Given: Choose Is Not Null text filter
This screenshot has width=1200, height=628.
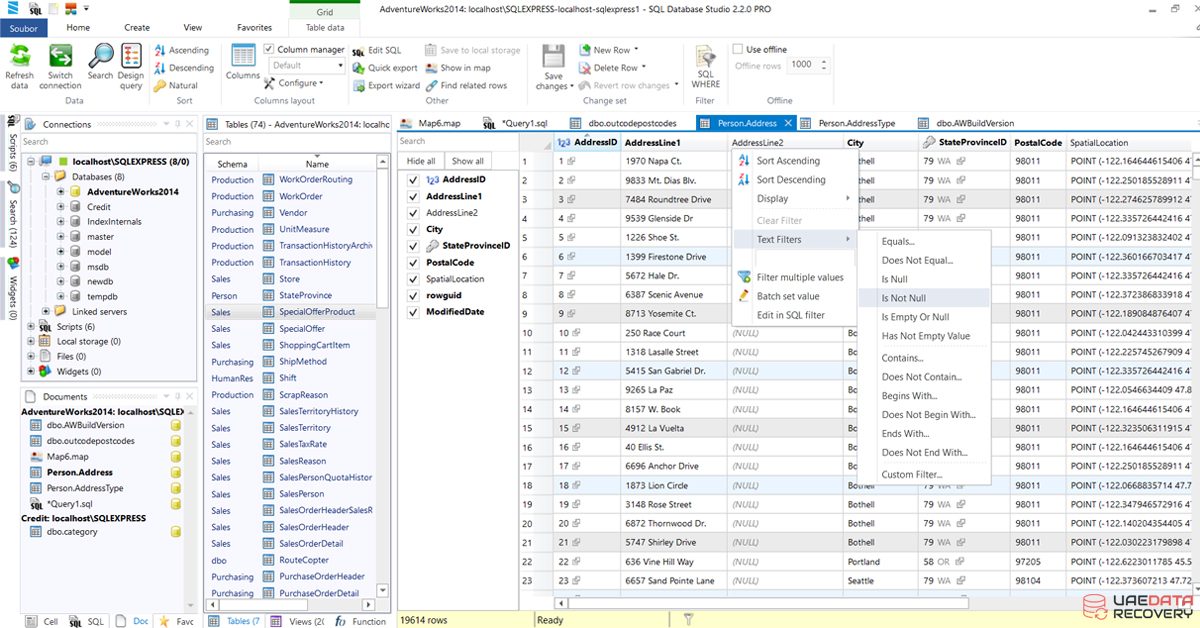Looking at the screenshot, I should pyautogui.click(x=923, y=299).
